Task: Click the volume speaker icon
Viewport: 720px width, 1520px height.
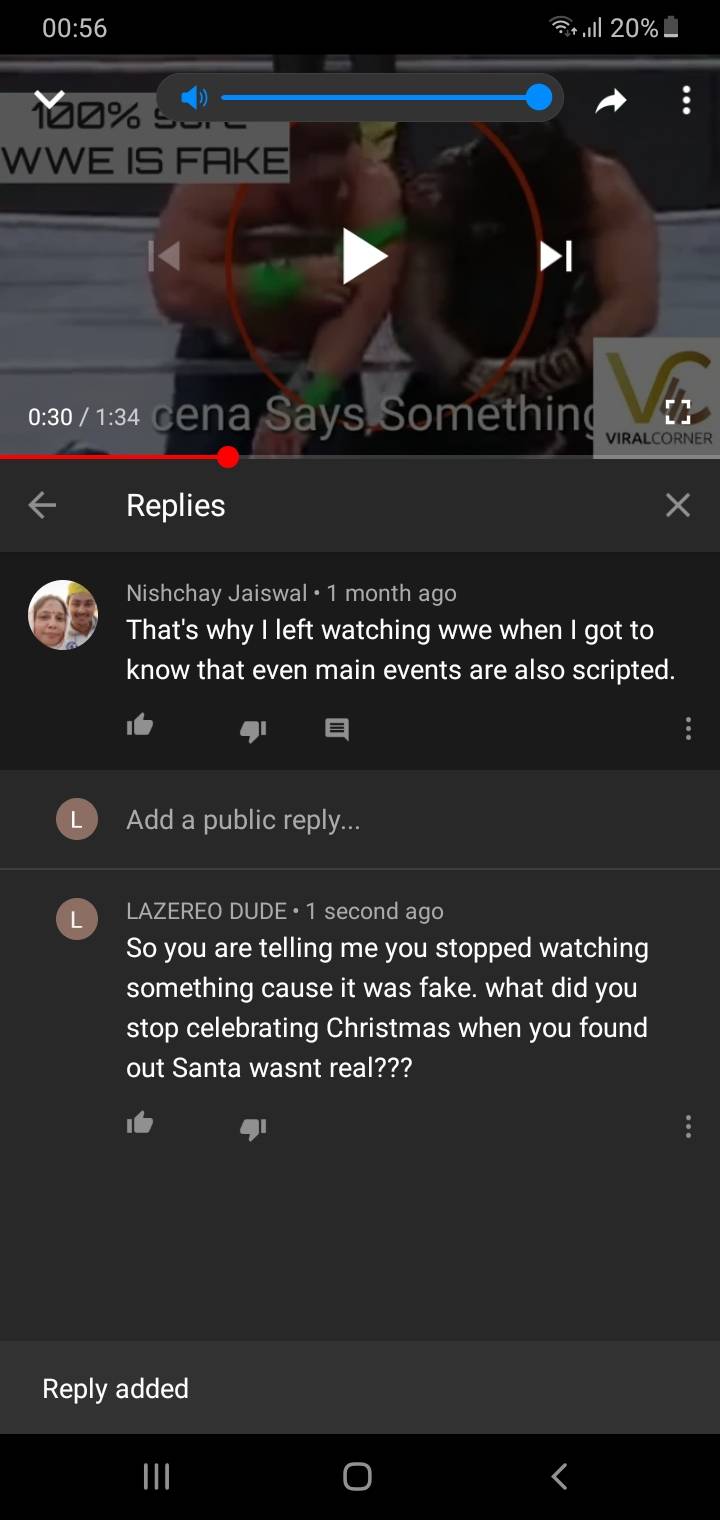Action: point(194,97)
